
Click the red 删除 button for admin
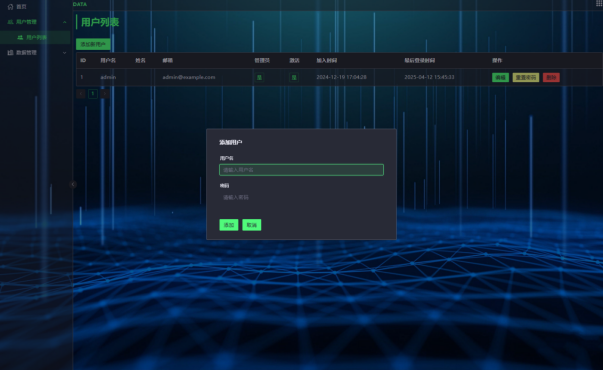(x=551, y=77)
